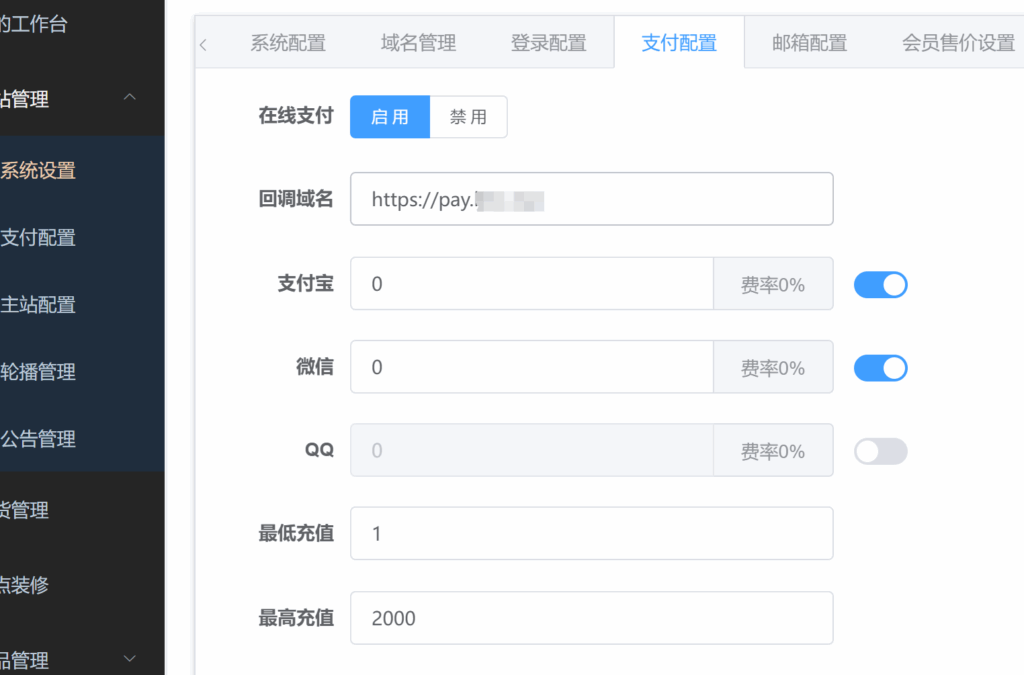1024x675 pixels.
Task: Open the 邮箱配置 tab
Action: (x=810, y=42)
